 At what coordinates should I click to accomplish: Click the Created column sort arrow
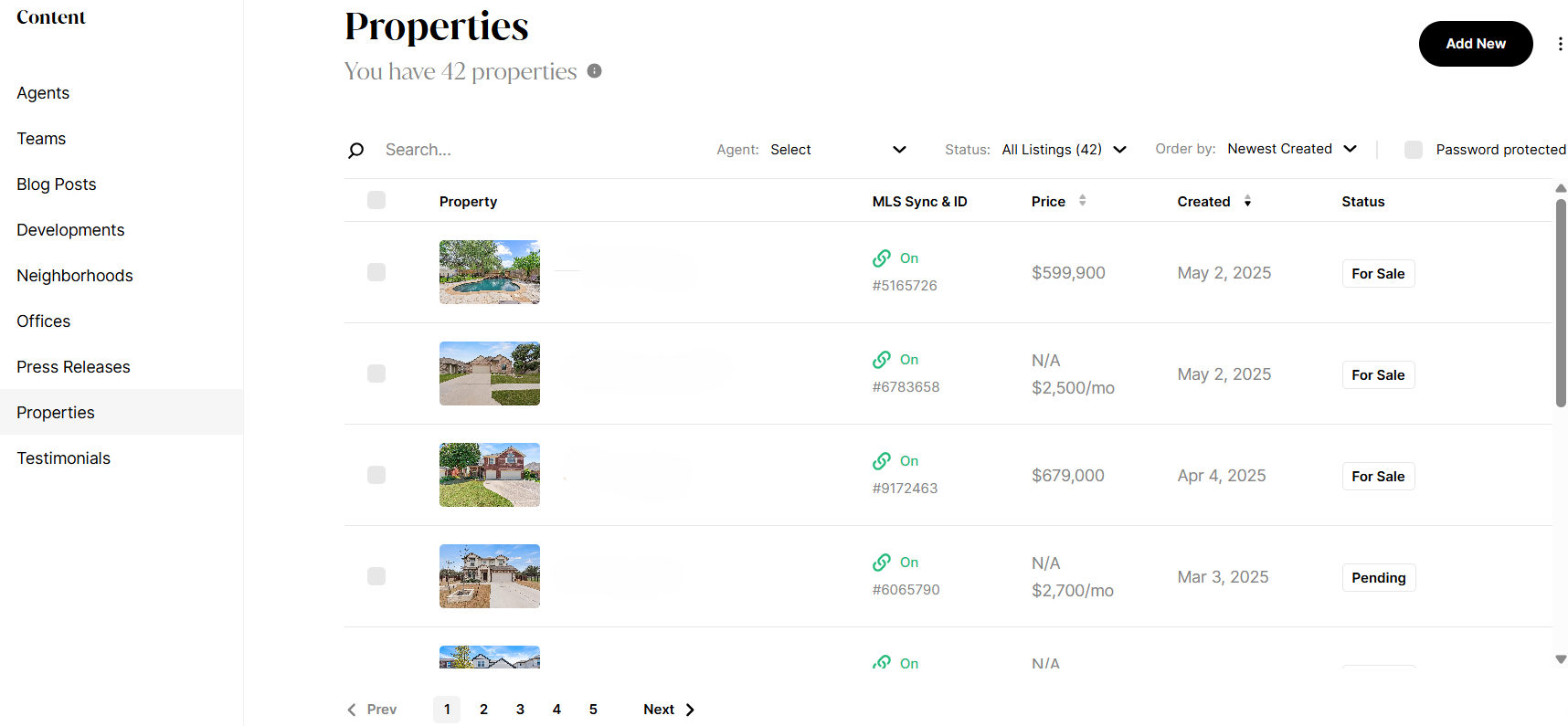point(1247,201)
